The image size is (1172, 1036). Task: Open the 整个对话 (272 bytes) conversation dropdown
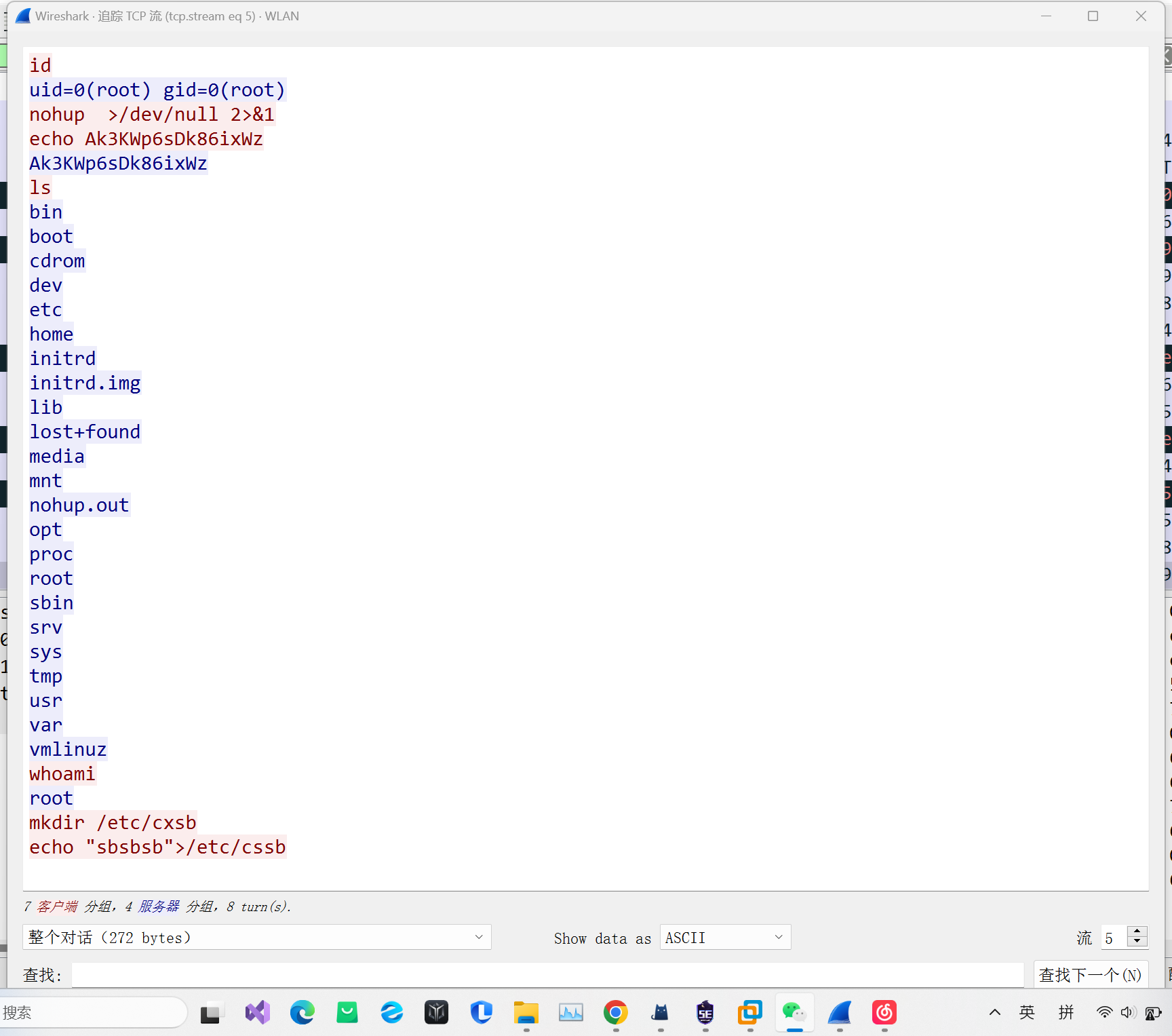tap(257, 938)
